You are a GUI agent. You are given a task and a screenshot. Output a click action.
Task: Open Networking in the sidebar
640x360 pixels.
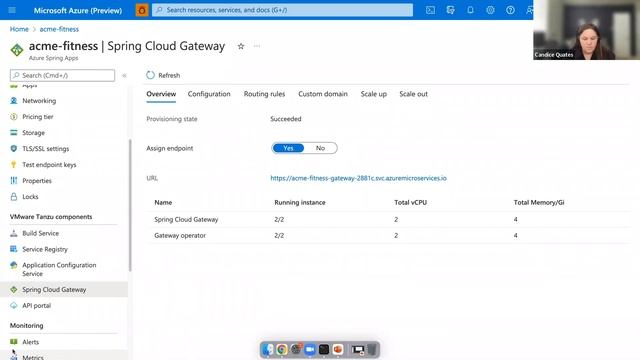coord(39,100)
